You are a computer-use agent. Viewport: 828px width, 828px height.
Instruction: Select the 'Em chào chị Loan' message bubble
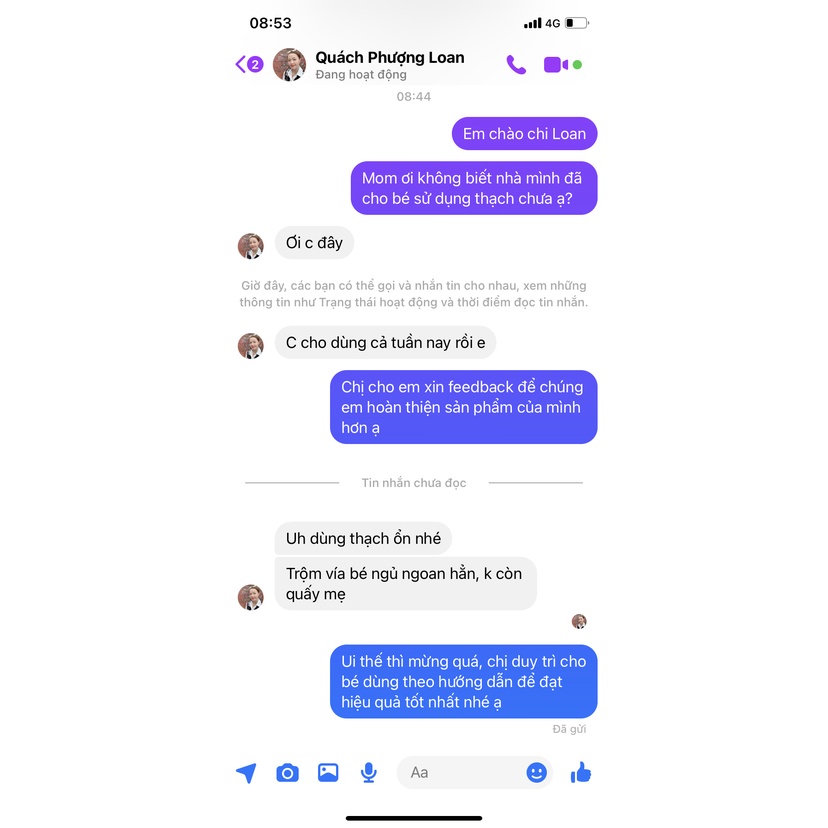pos(524,134)
